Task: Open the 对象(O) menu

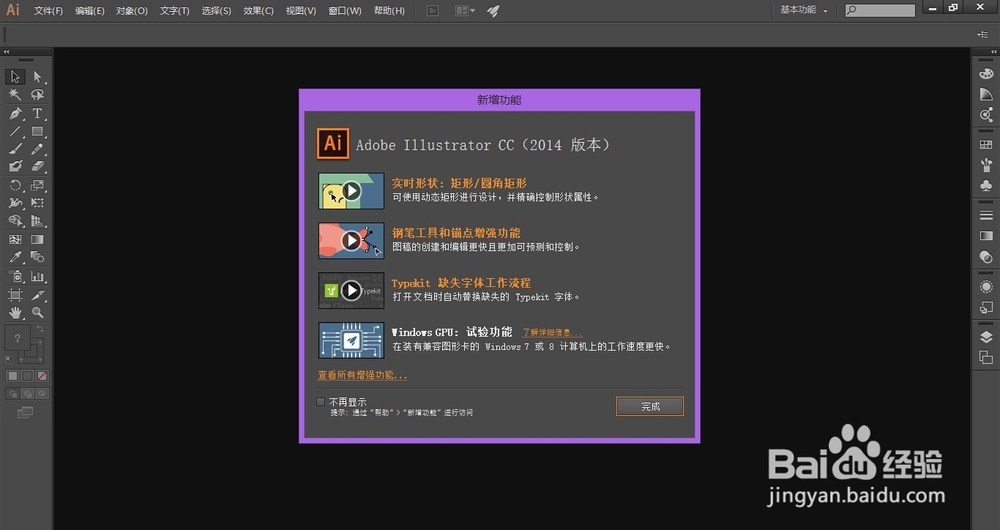Action: (132, 11)
